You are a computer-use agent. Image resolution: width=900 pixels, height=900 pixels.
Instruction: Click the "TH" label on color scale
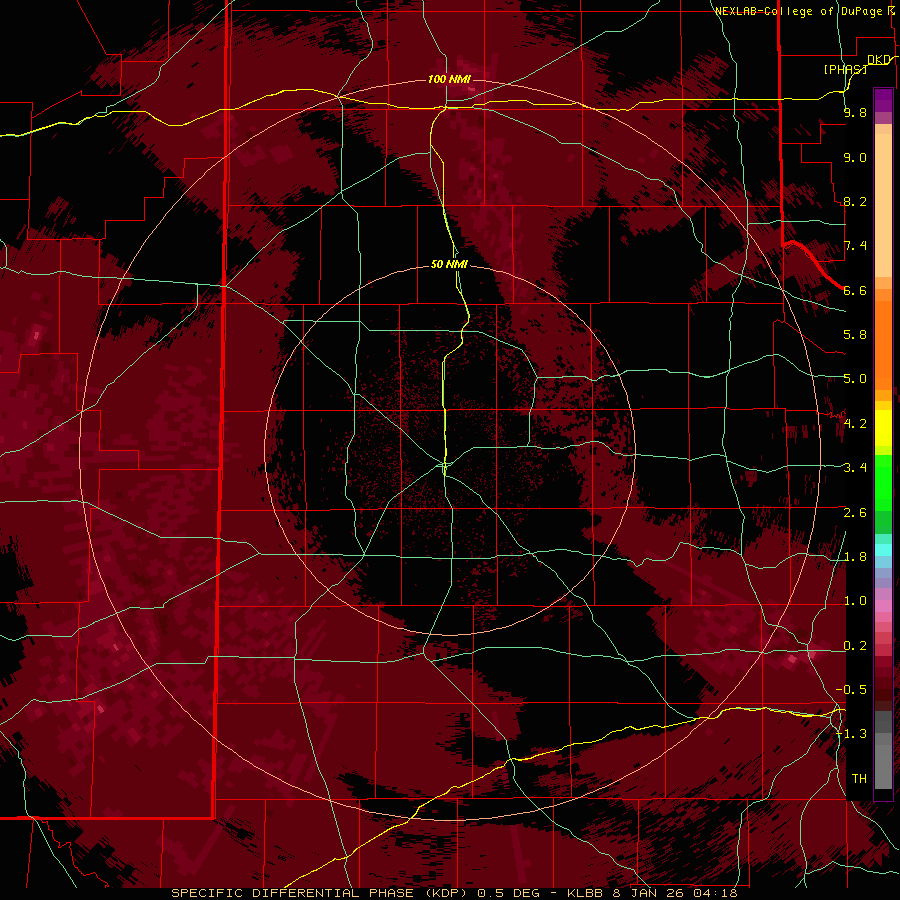pos(859,779)
